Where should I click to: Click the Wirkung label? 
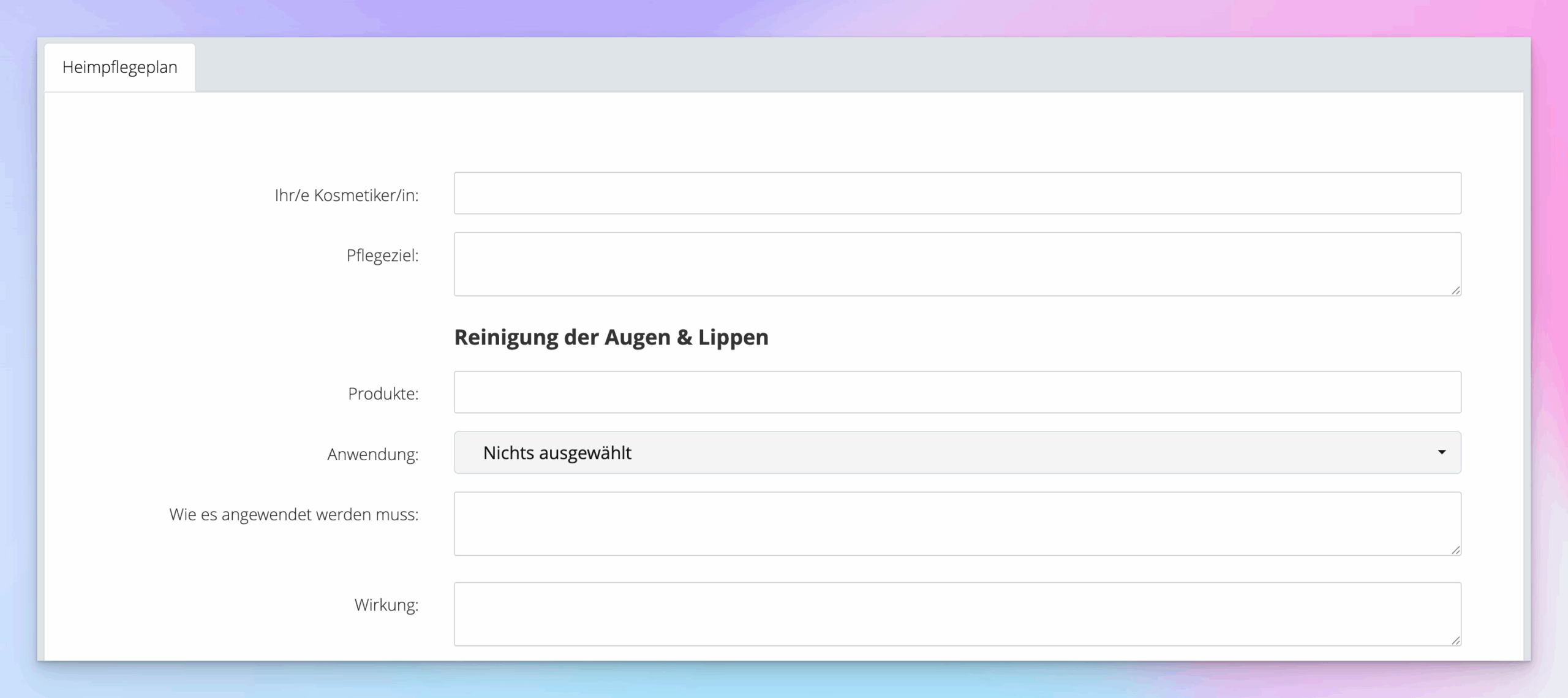[386, 605]
